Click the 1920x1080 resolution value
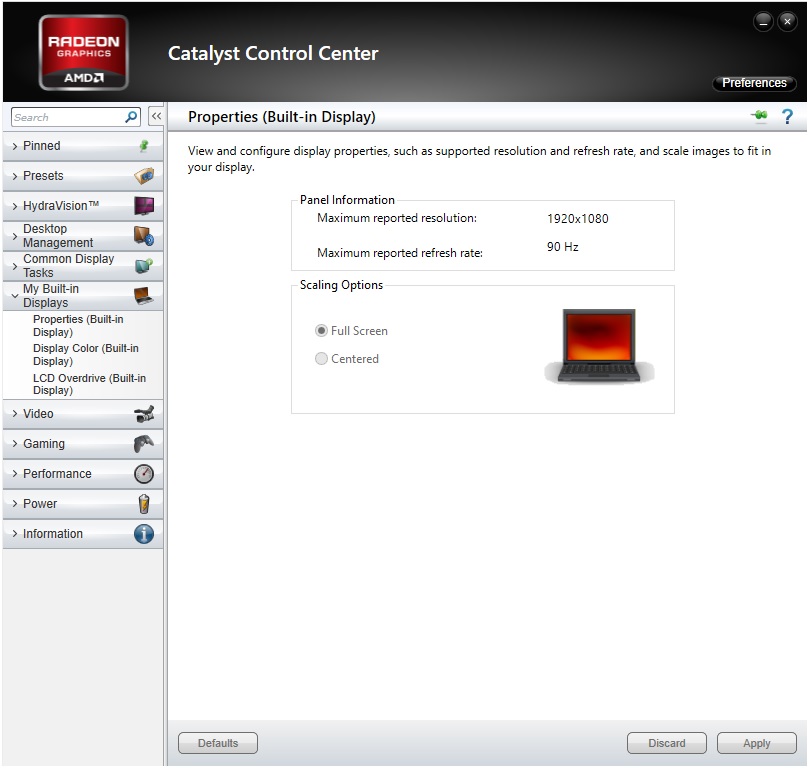Screen dimensions: 809x768 point(578,219)
